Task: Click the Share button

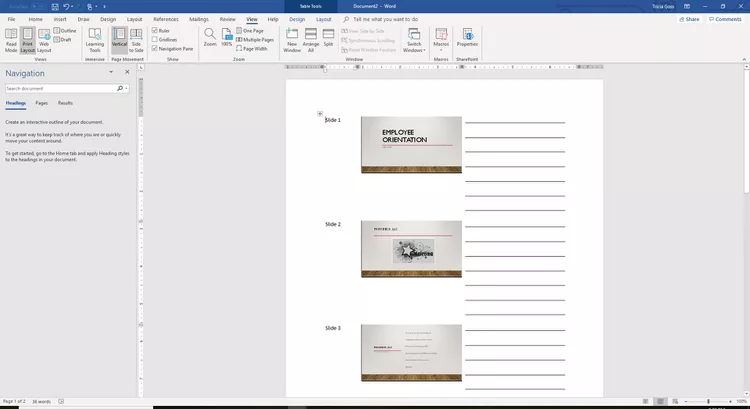Action: click(x=689, y=19)
